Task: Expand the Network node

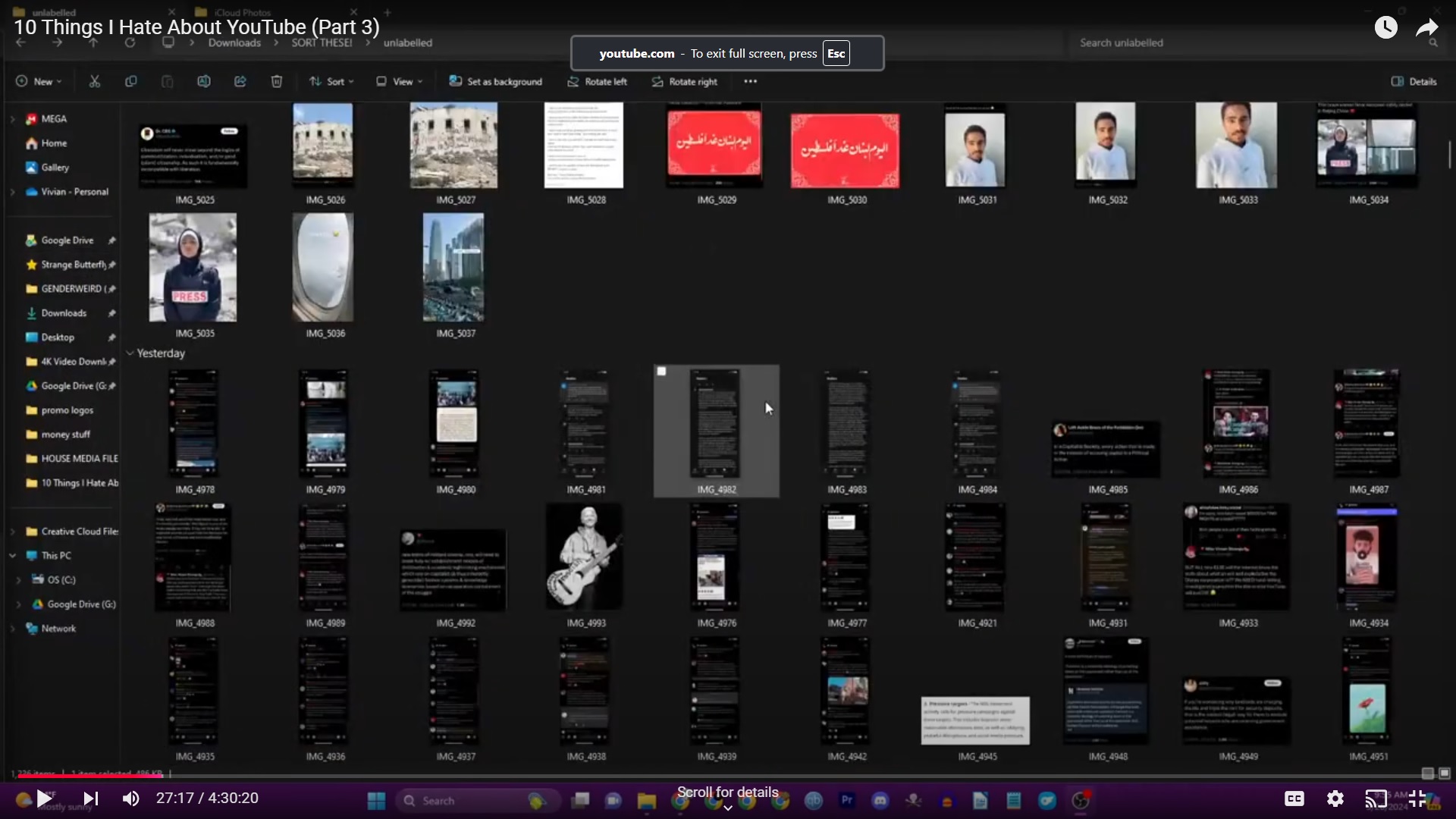Action: pyautogui.click(x=12, y=629)
